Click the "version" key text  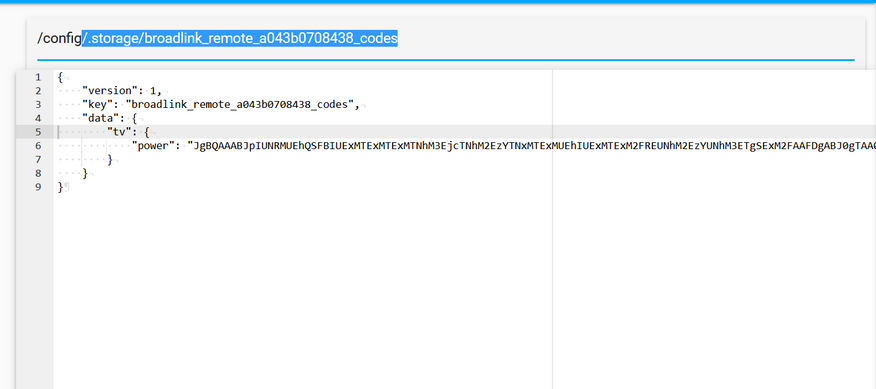(x=110, y=91)
